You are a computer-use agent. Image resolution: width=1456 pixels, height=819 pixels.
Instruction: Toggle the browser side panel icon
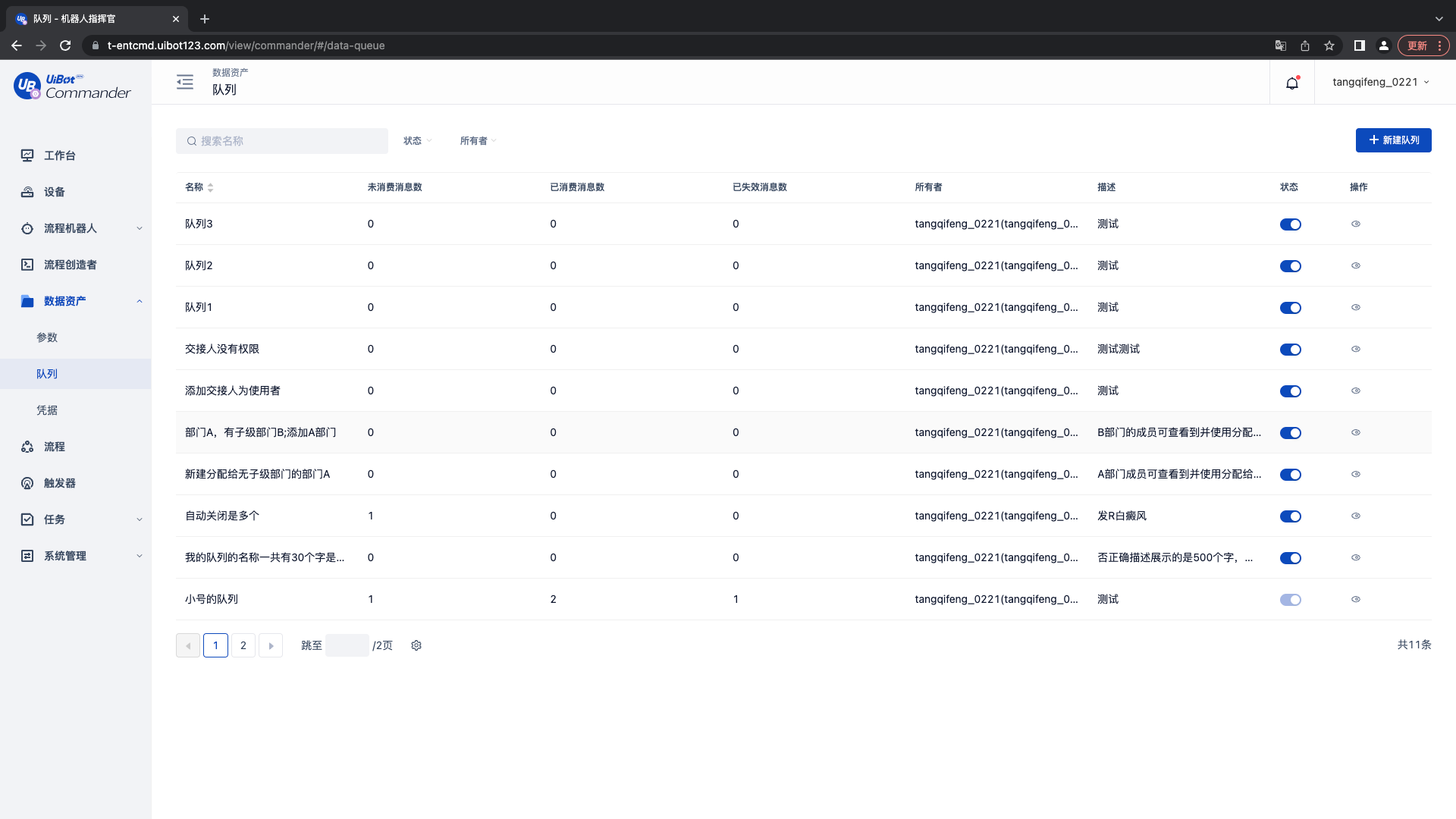click(x=1360, y=45)
